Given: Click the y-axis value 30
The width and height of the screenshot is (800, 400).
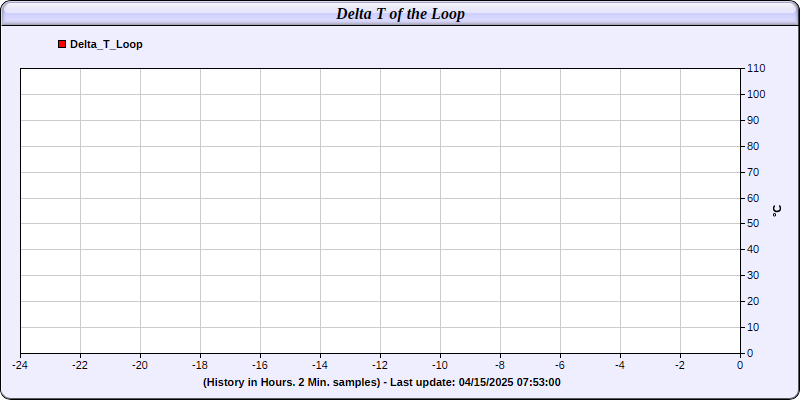Looking at the screenshot, I should click(754, 276).
